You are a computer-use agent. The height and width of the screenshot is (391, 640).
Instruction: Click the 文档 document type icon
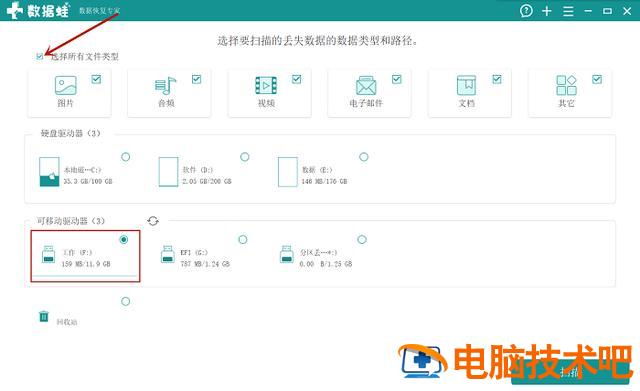coord(466,86)
